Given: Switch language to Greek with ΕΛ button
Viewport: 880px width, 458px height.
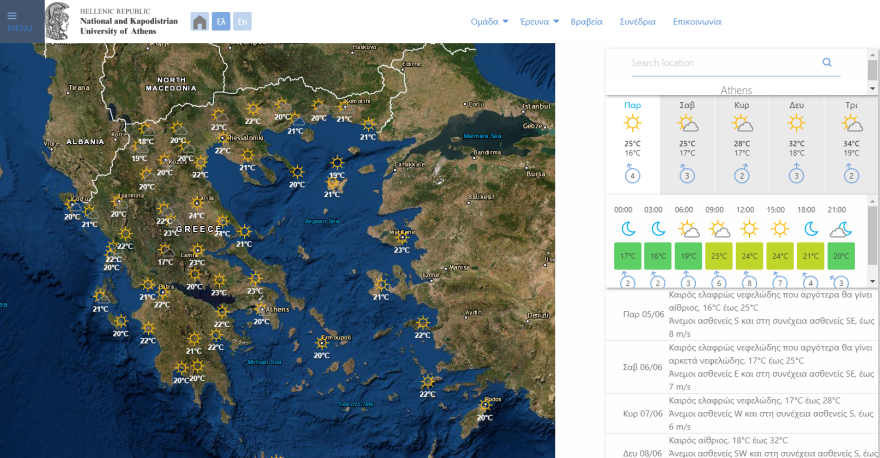Looking at the screenshot, I should coord(221,22).
